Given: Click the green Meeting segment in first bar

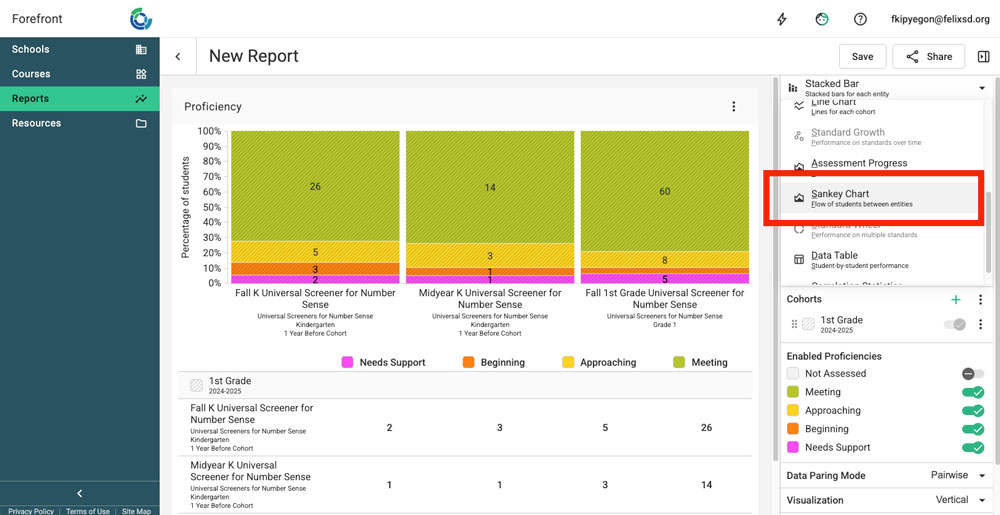Looking at the screenshot, I should (315, 186).
